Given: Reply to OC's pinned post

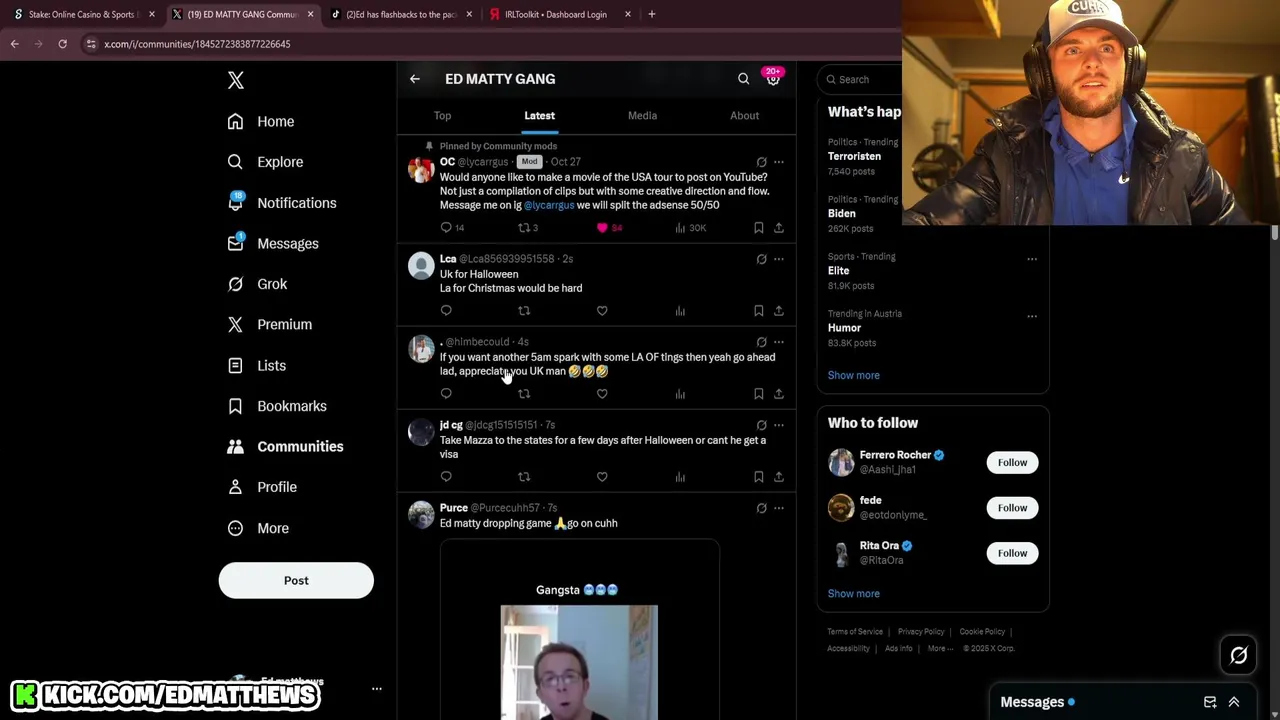Looking at the screenshot, I should [452, 228].
